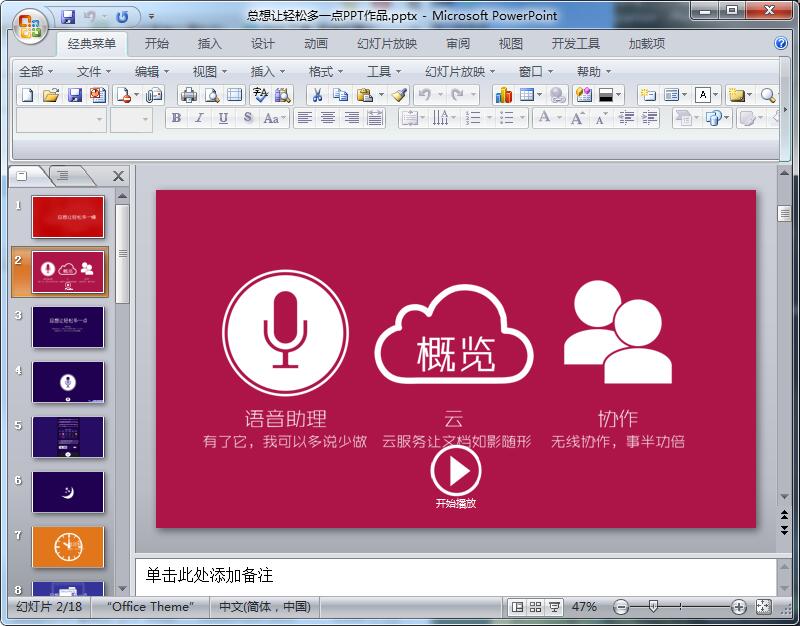Switch to the 设计 ribbon tab
The height and width of the screenshot is (626, 800).
point(263,44)
